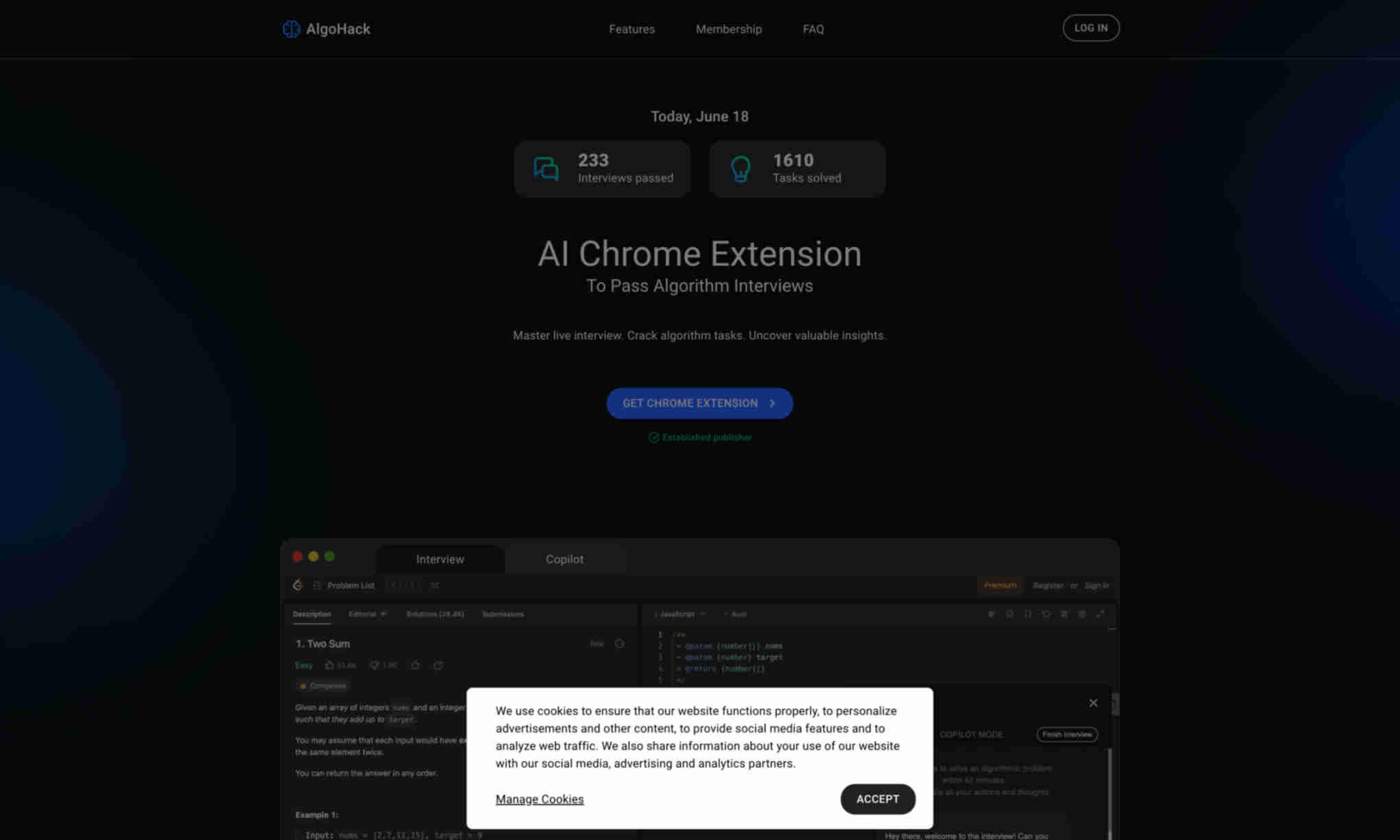
Task: Click the Established publisher label
Action: (706, 438)
